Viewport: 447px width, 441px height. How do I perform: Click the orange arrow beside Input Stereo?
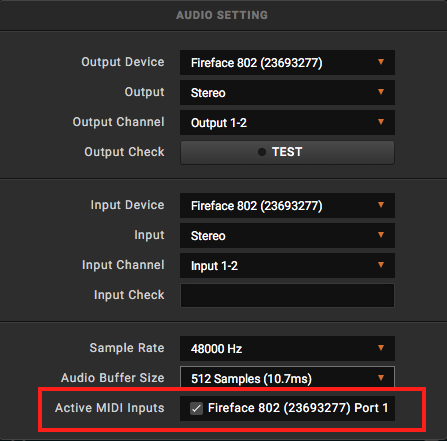tap(381, 235)
